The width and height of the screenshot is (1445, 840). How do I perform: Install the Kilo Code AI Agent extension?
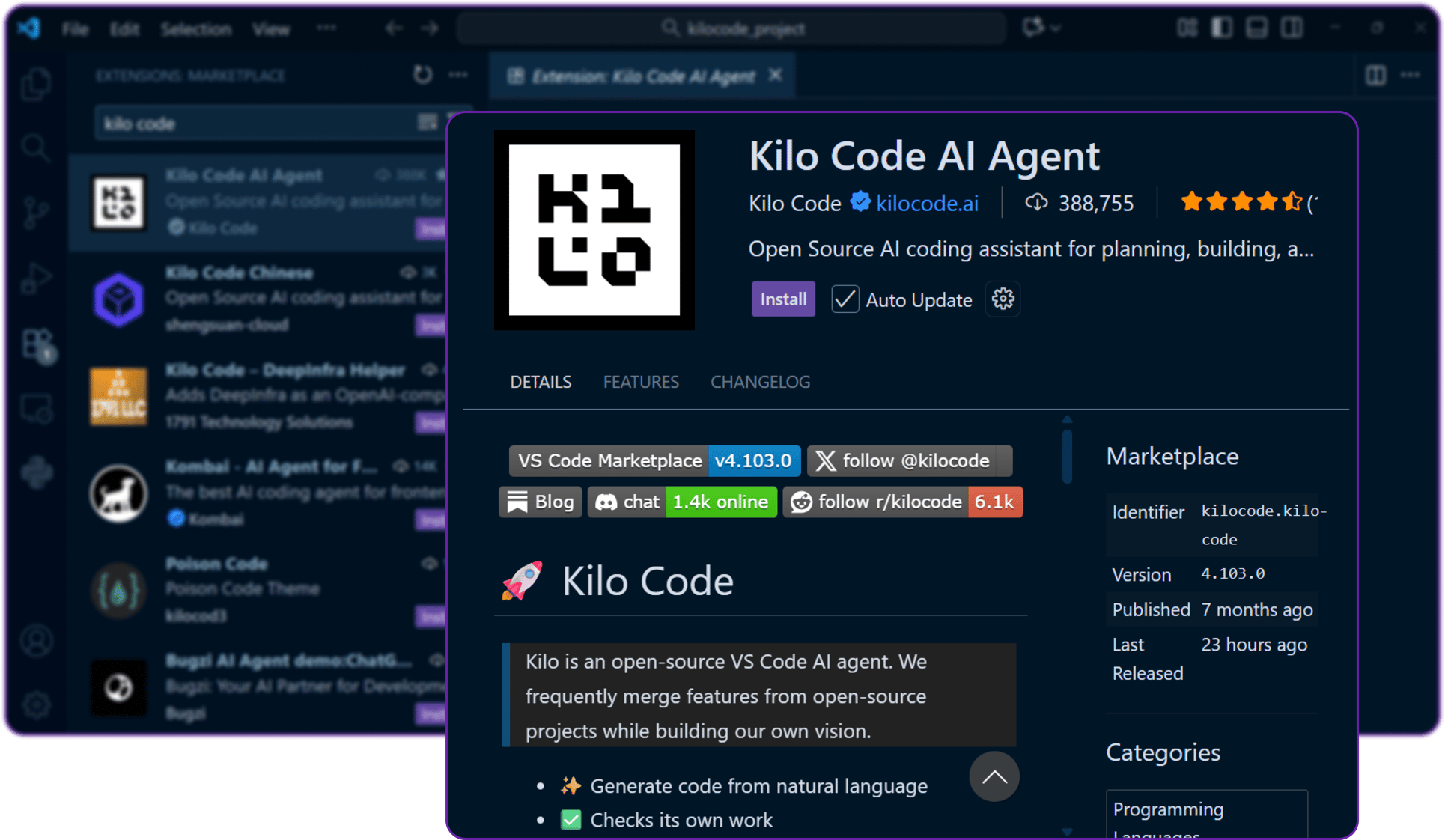coord(783,299)
